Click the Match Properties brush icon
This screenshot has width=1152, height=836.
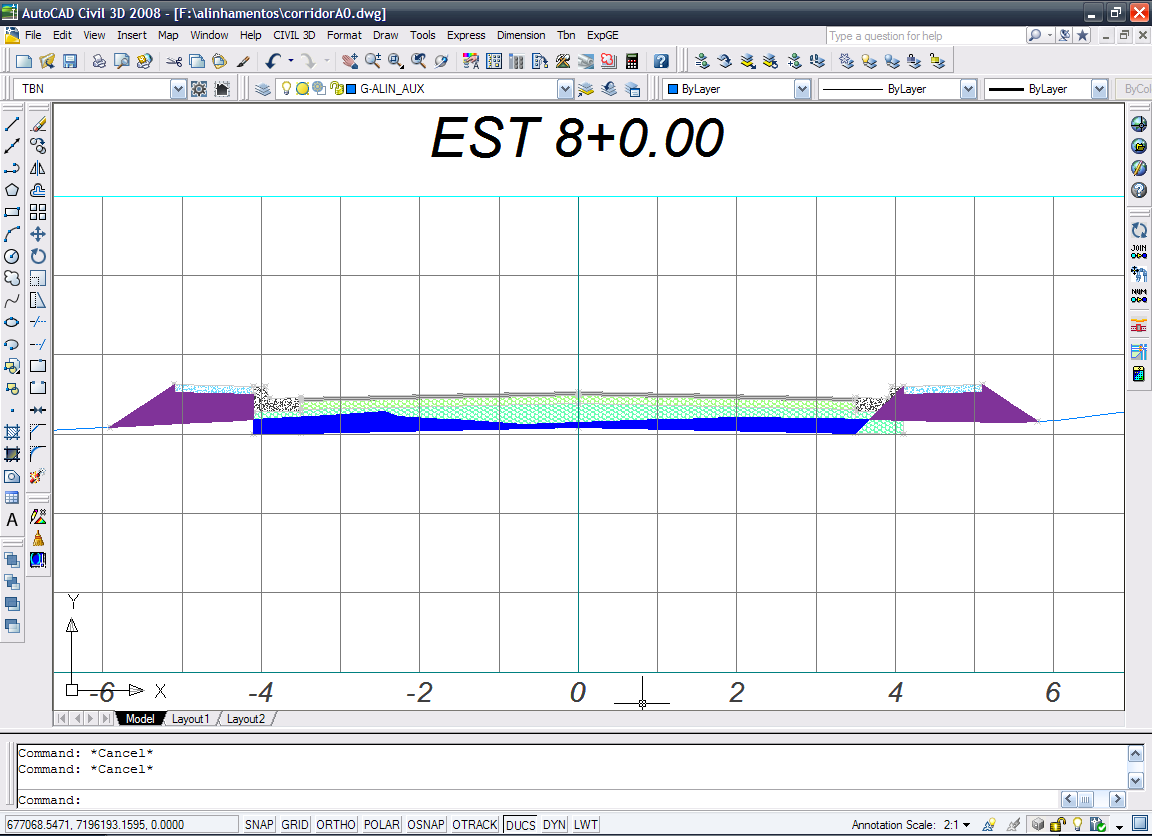[x=243, y=61]
